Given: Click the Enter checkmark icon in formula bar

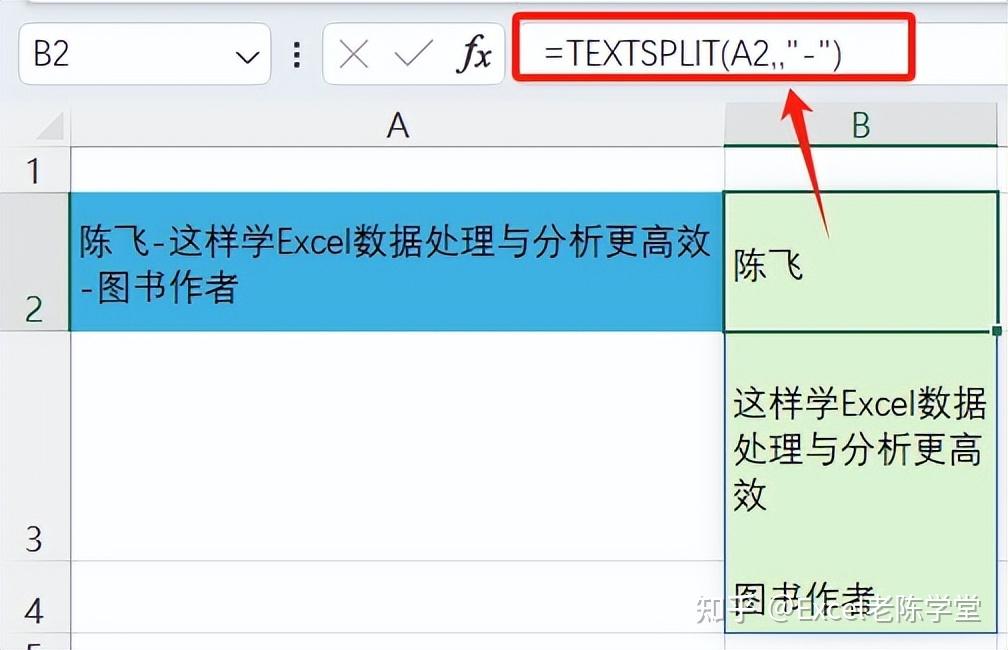Looking at the screenshot, I should click(x=412, y=55).
